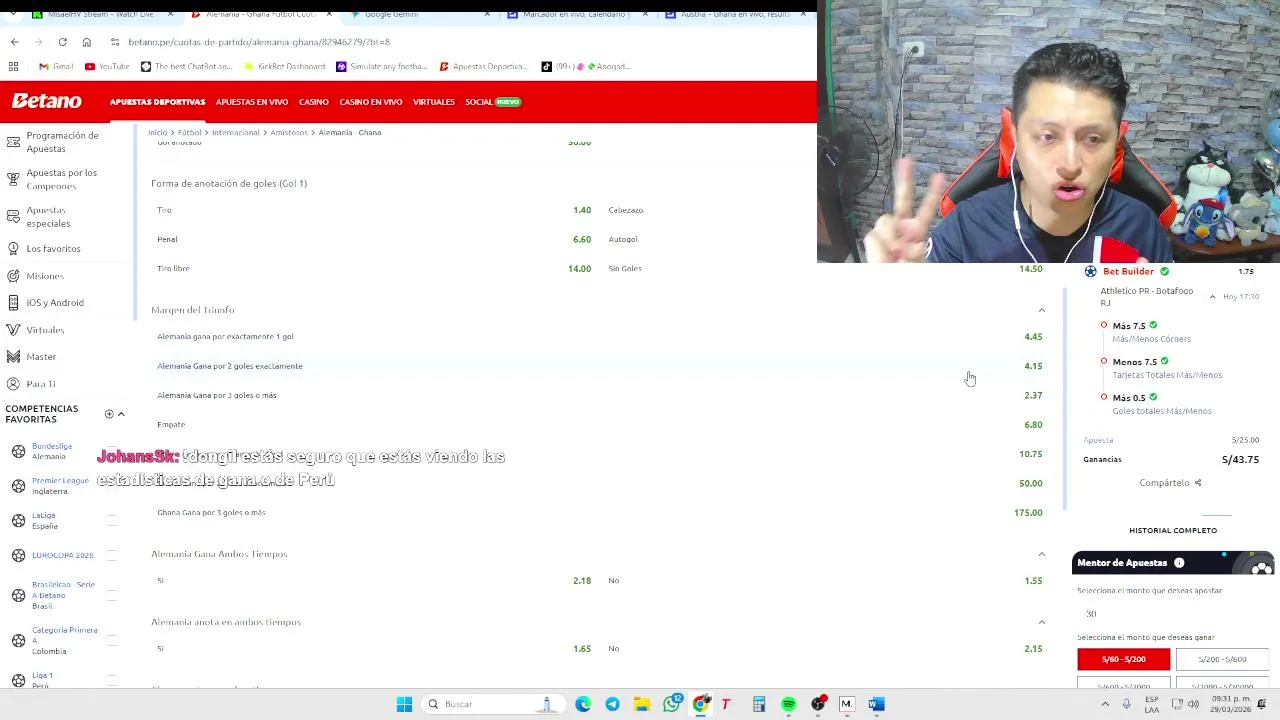Open Para Ti in the sidebar
The image size is (1280, 720).
tap(41, 384)
